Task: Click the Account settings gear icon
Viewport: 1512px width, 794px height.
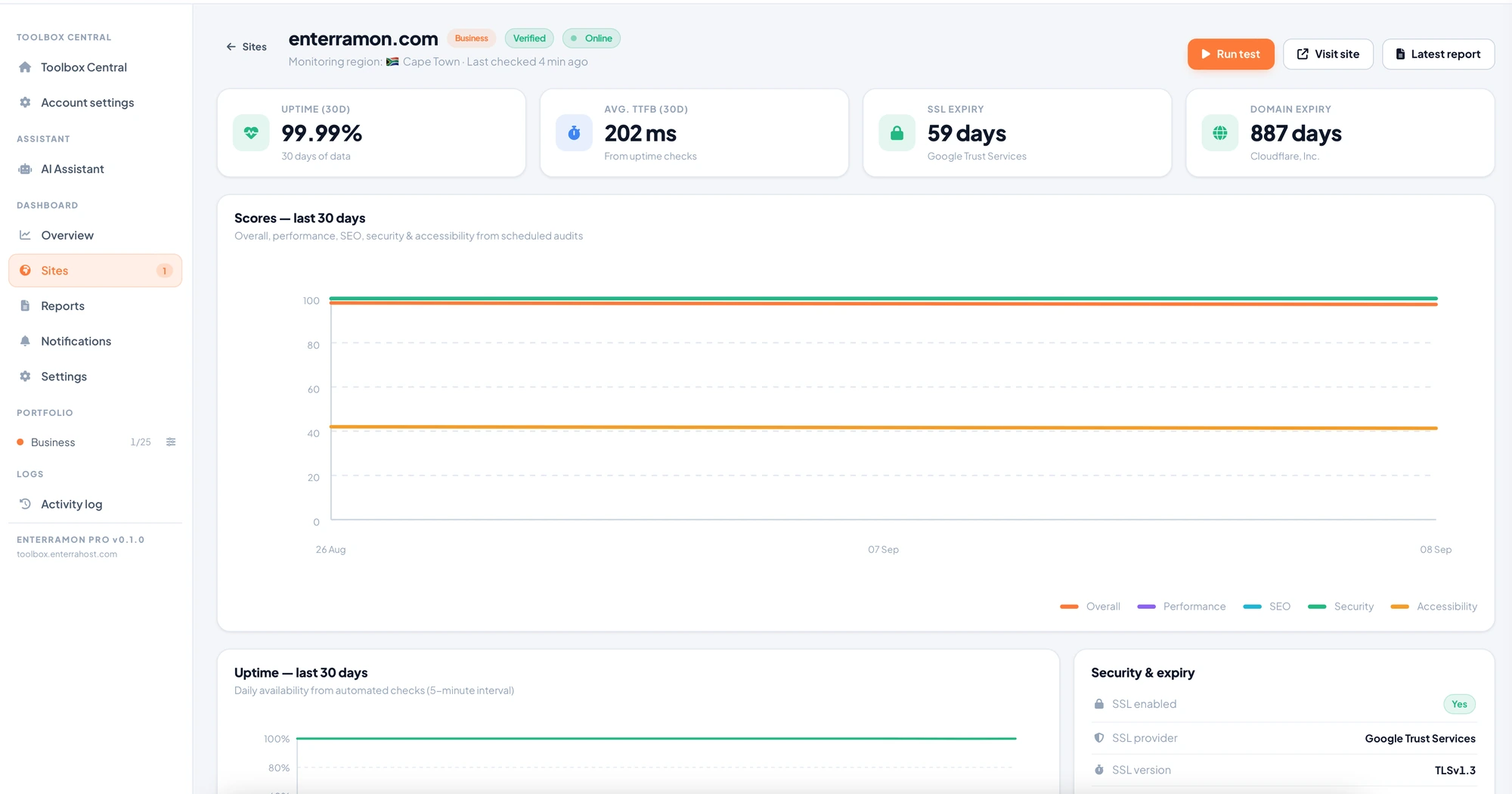Action: [25, 102]
